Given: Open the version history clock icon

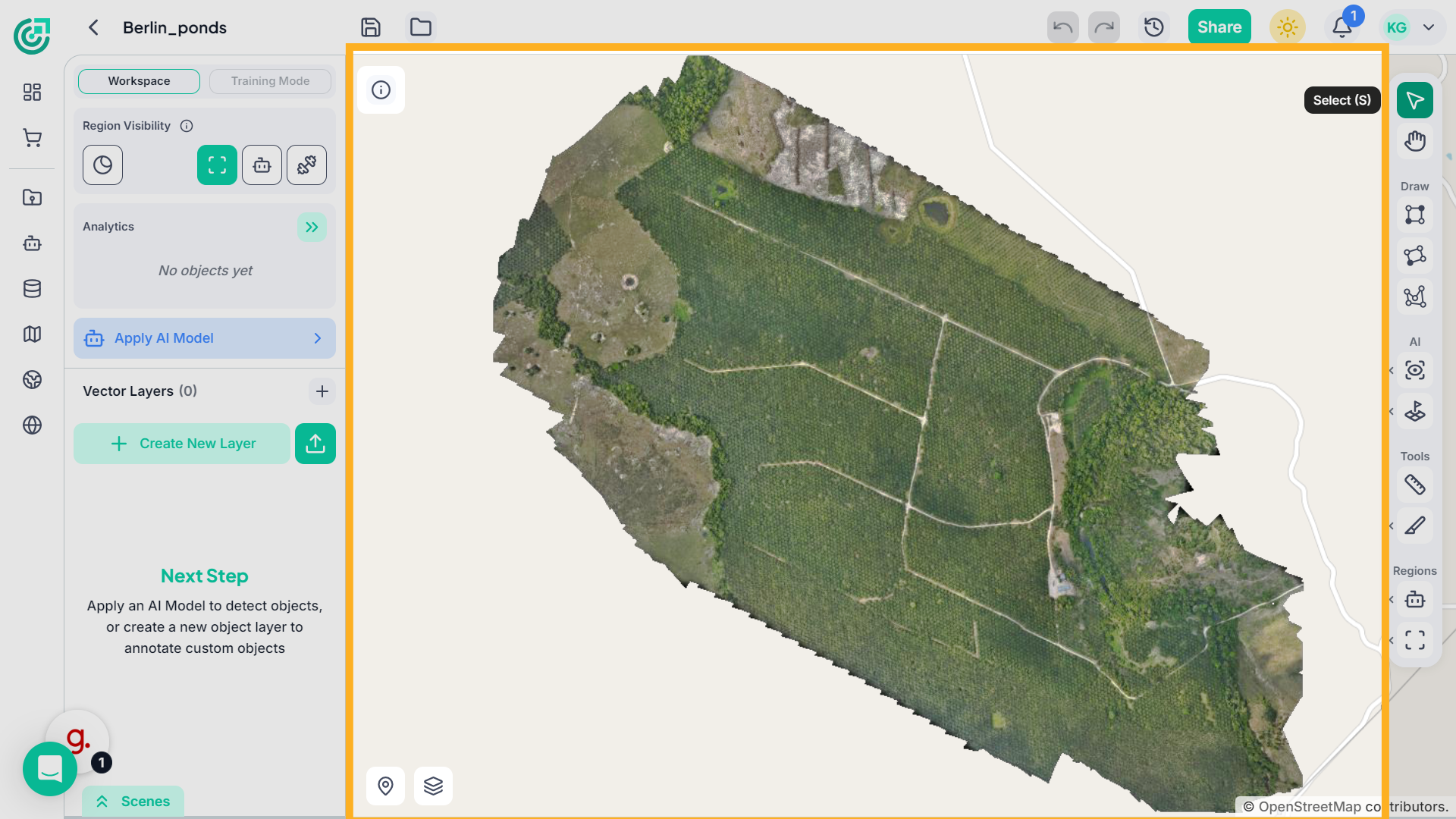Looking at the screenshot, I should point(1154,27).
